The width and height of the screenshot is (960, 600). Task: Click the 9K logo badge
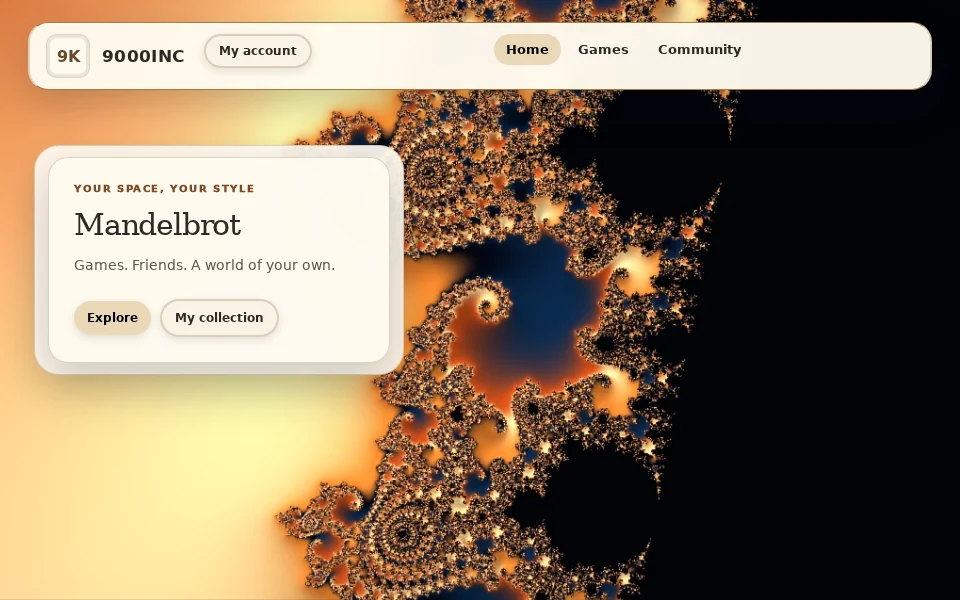pos(68,56)
